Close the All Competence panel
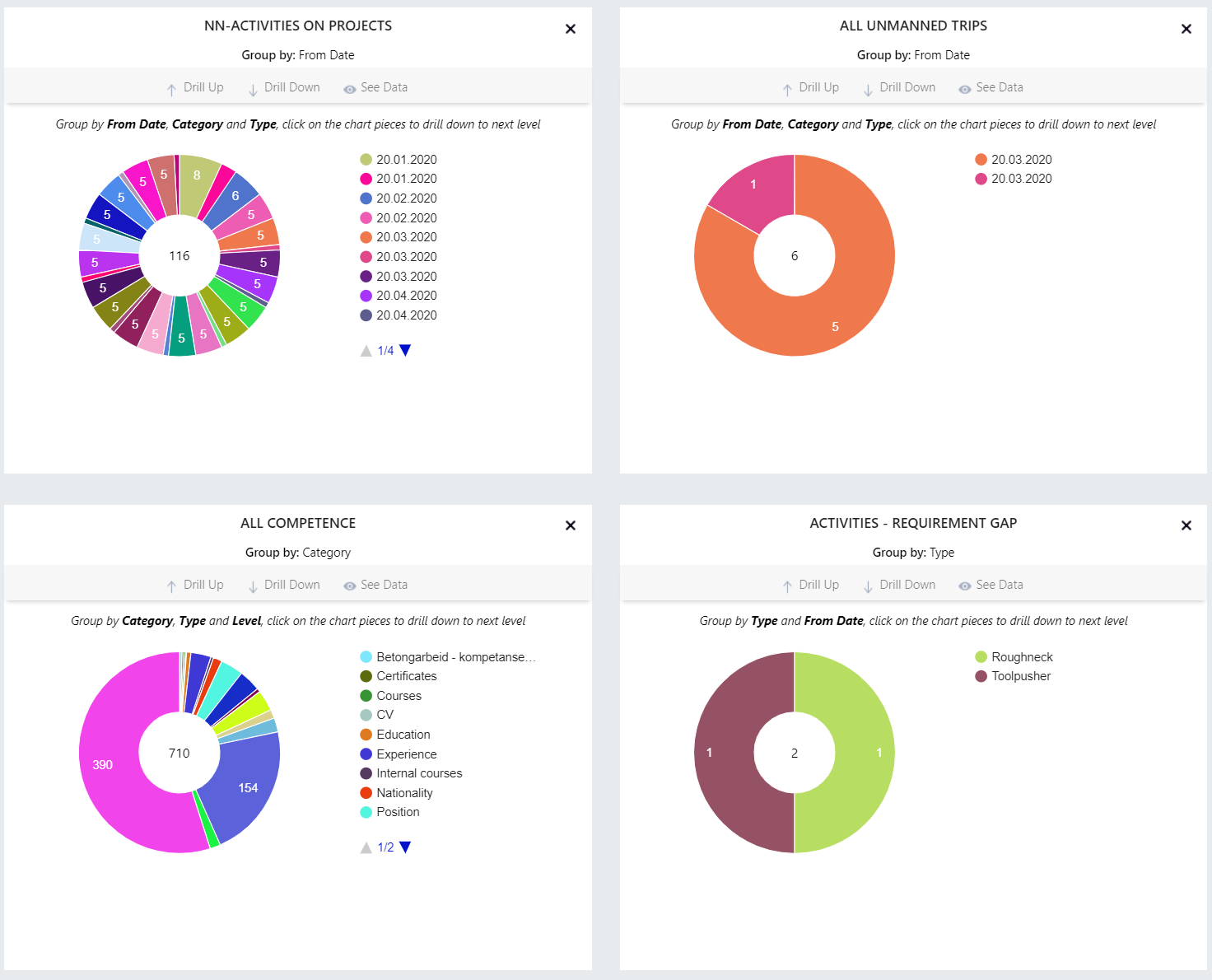The height and width of the screenshot is (980, 1212). pyautogui.click(x=570, y=525)
